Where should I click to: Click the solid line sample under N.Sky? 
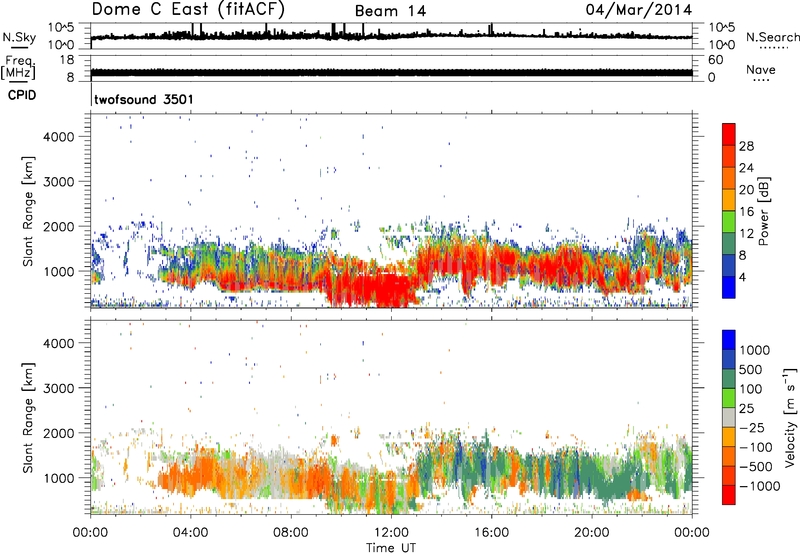(x=19, y=48)
